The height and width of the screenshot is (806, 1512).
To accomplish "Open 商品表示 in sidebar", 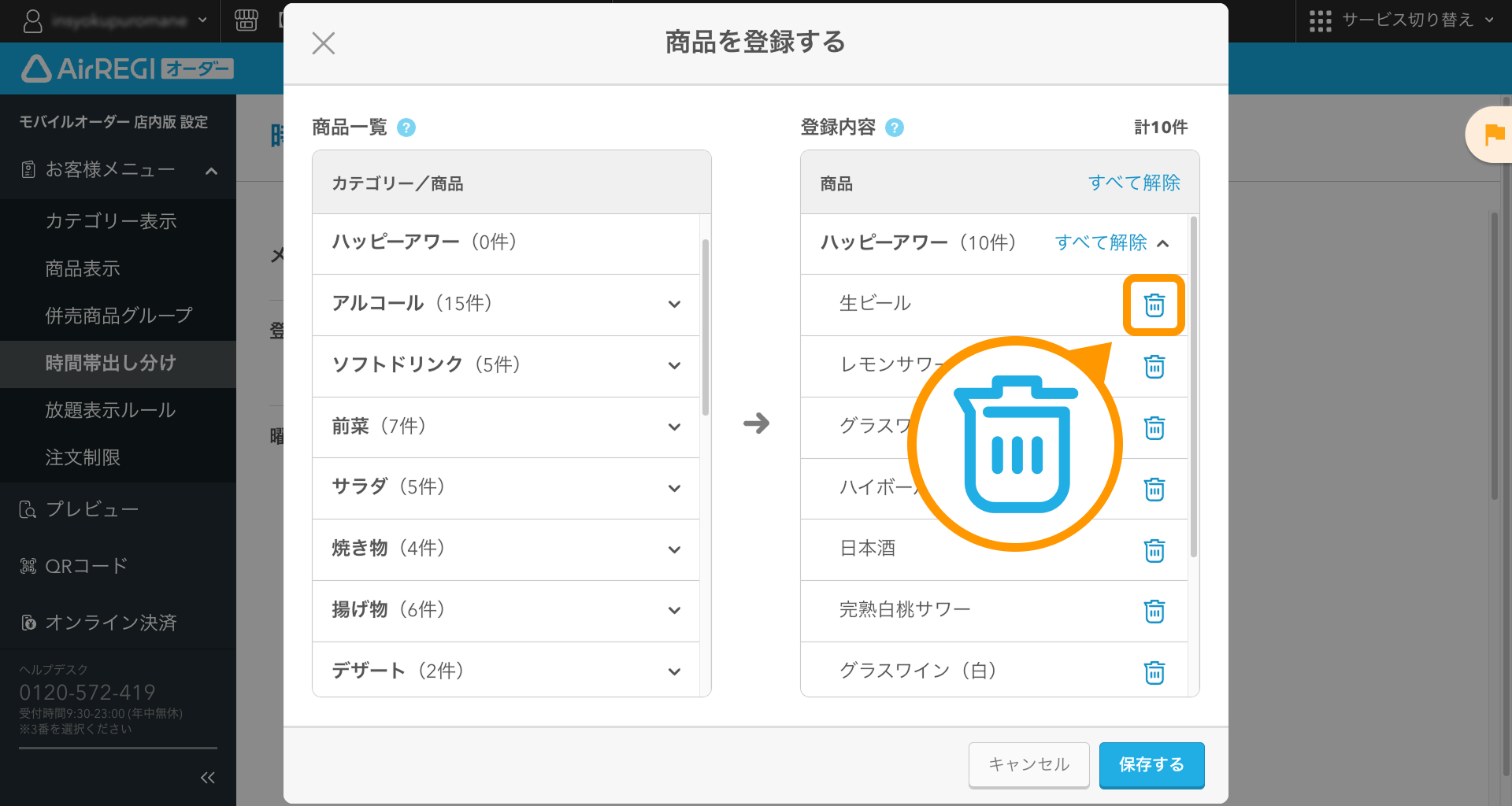I will (83, 268).
